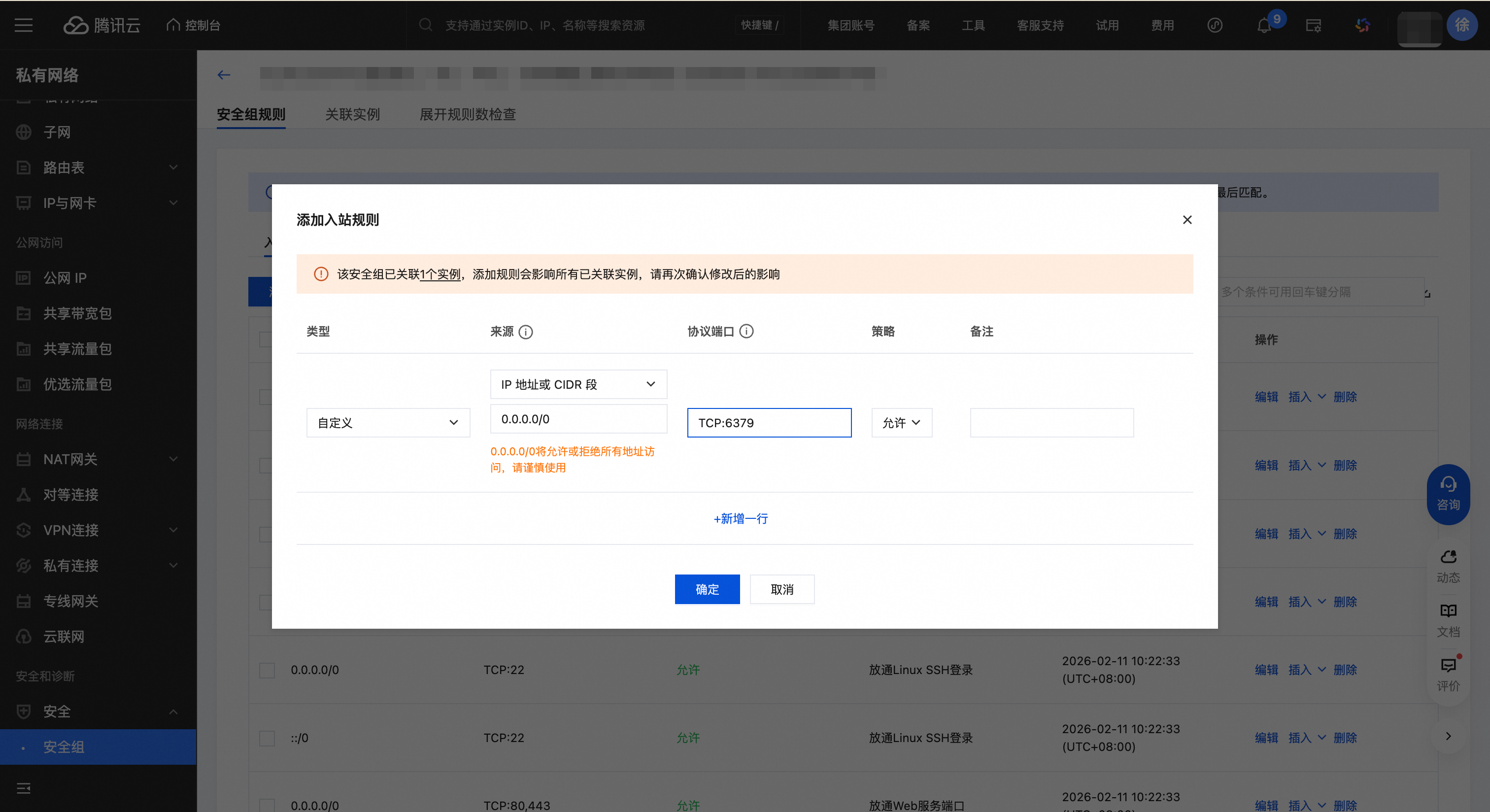
Task: Click the 备注 remarks input field
Action: click(1051, 423)
